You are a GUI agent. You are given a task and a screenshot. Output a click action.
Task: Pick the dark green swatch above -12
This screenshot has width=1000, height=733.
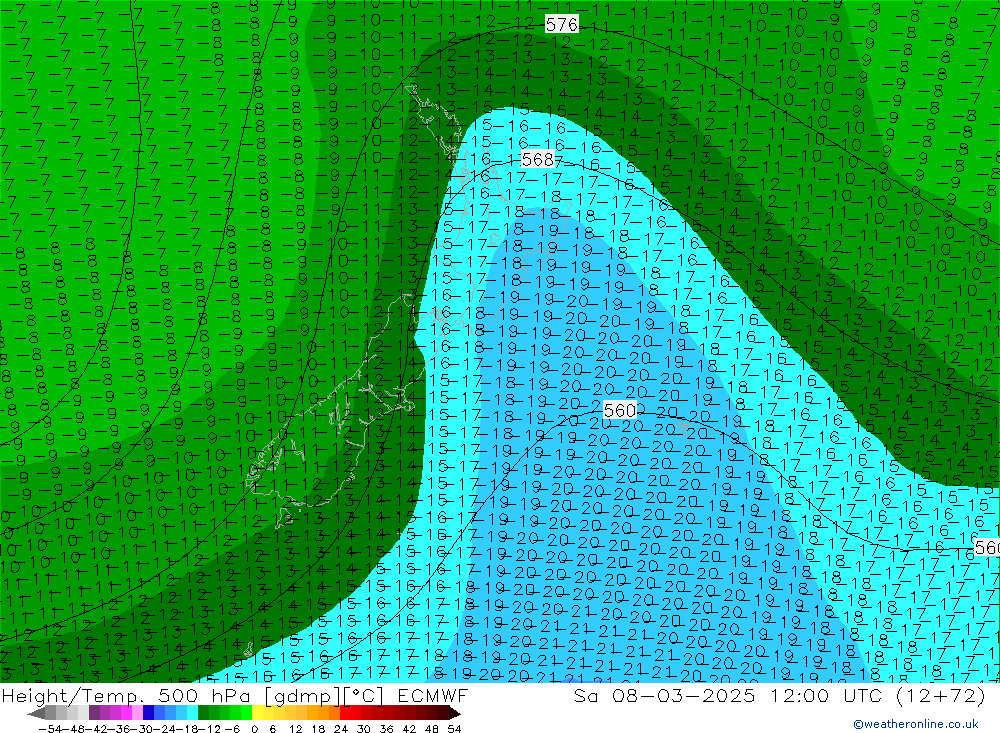[x=203, y=713]
